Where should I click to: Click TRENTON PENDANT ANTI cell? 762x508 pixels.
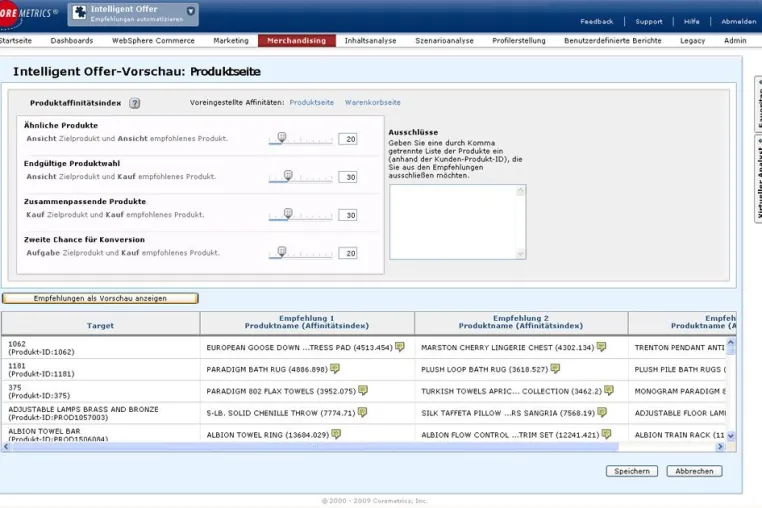(x=679, y=348)
